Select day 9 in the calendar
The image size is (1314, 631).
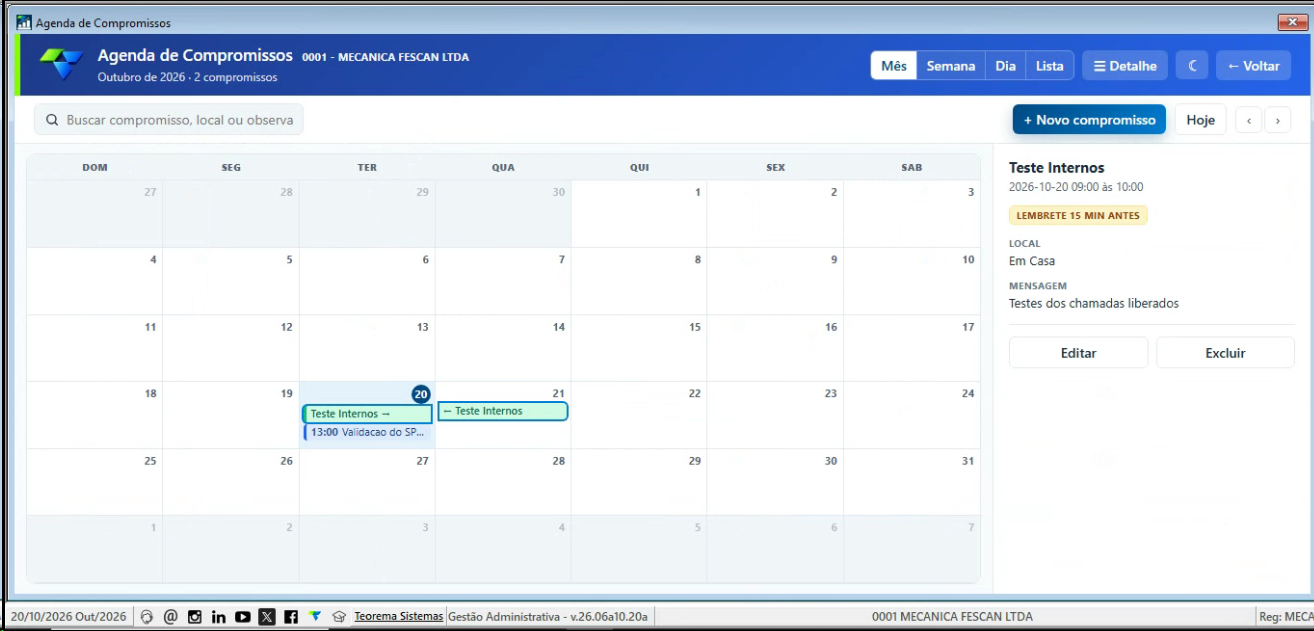click(775, 281)
